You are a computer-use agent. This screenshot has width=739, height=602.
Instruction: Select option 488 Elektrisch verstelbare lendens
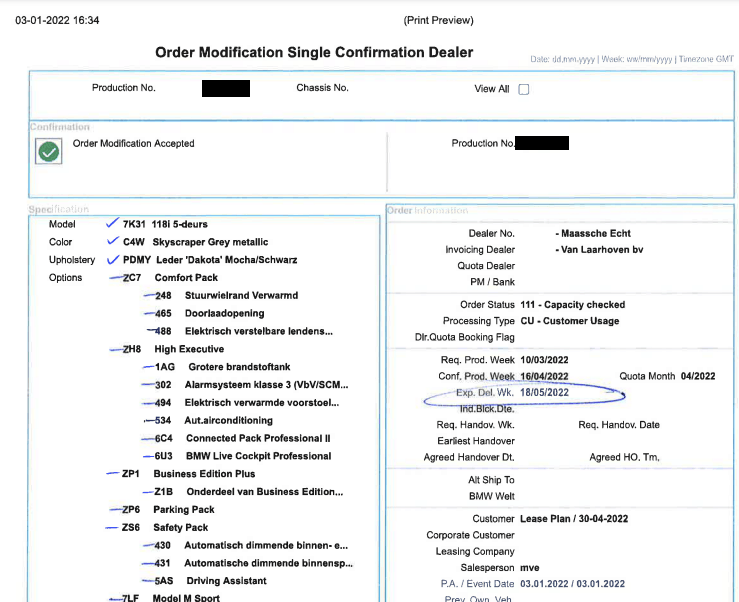pyautogui.click(x=244, y=331)
